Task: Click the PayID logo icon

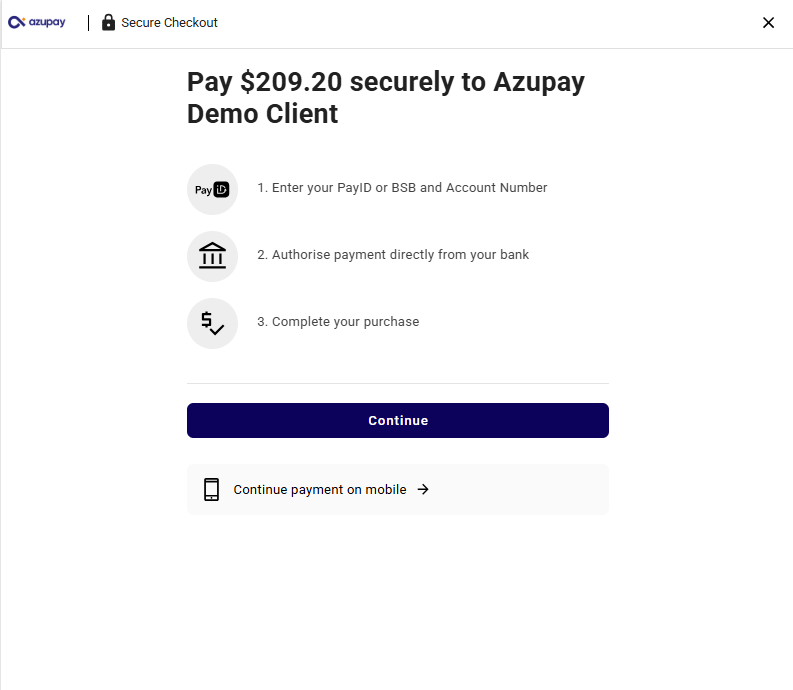Action: click(x=212, y=190)
